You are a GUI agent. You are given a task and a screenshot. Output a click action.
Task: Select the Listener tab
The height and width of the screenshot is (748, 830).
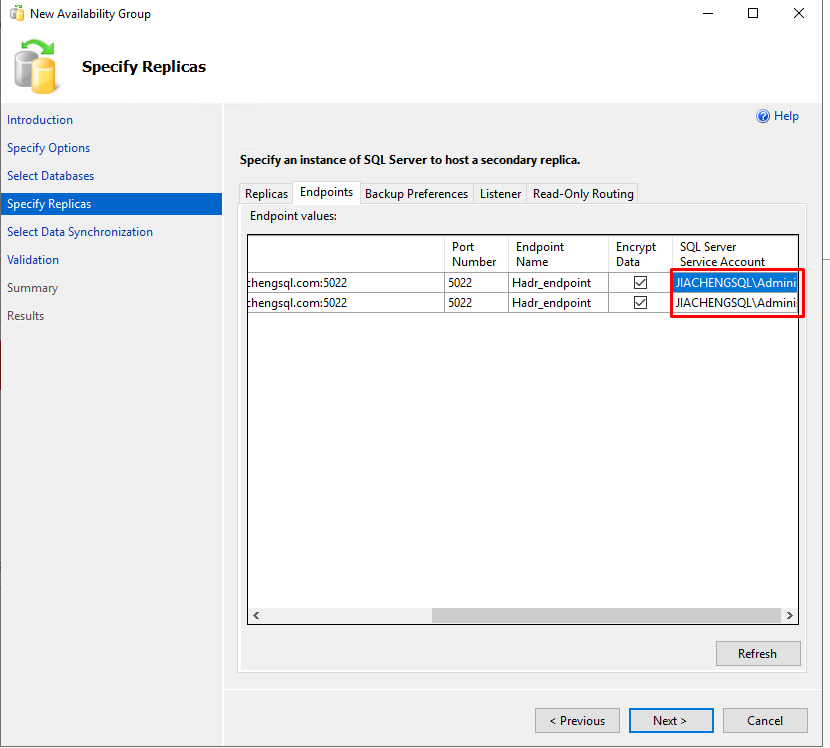[x=500, y=194]
